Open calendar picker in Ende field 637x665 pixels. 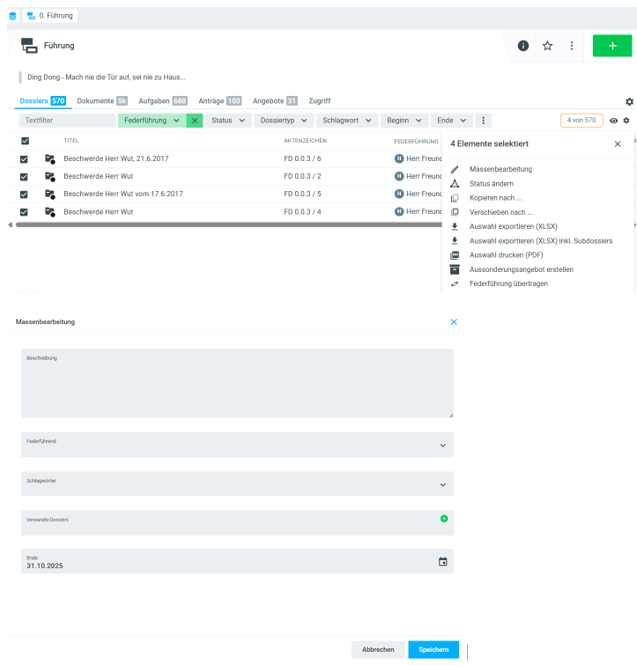point(443,561)
